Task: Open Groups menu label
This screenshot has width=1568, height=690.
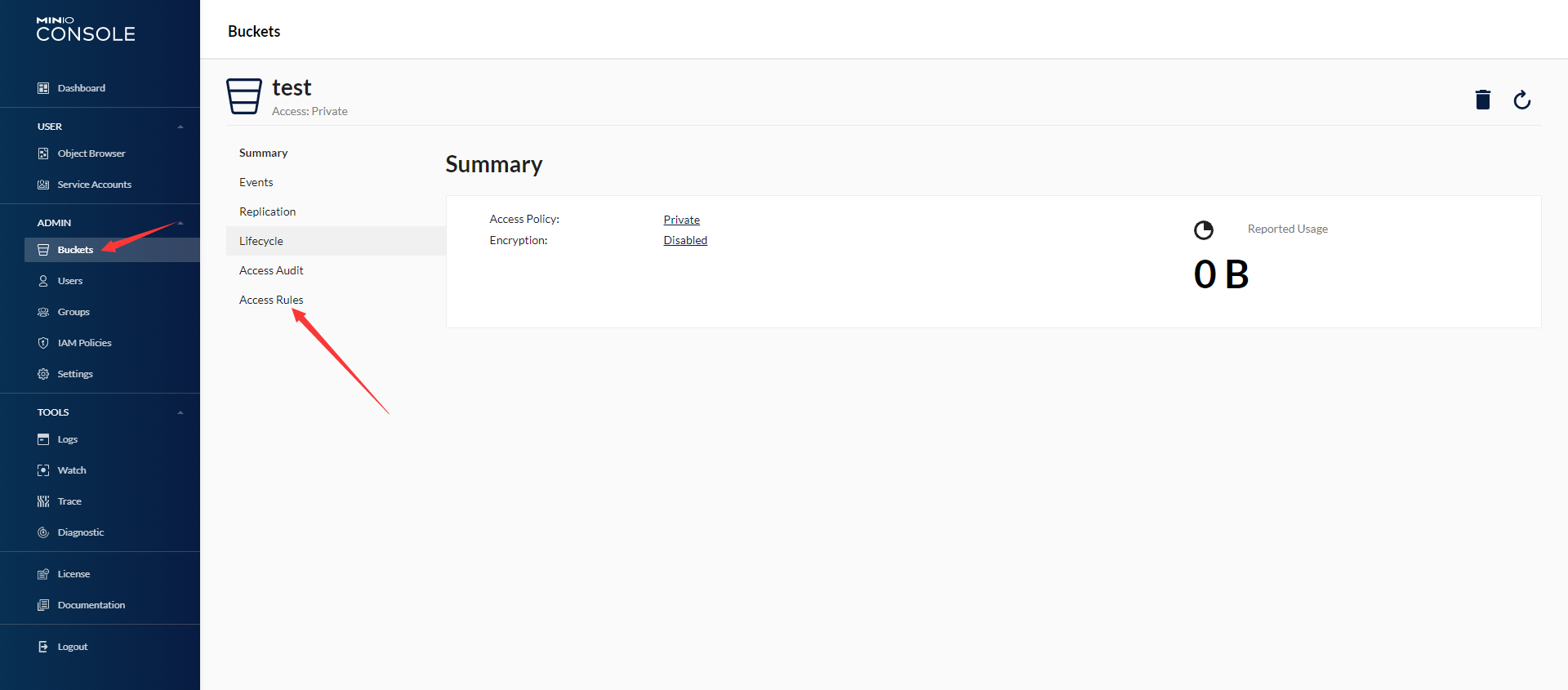Action: [73, 312]
